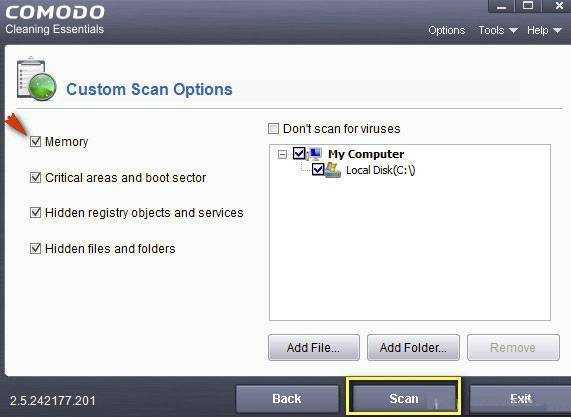
Task: Minimize the Comodo Cleaning Essentials window
Action: [501, 7]
